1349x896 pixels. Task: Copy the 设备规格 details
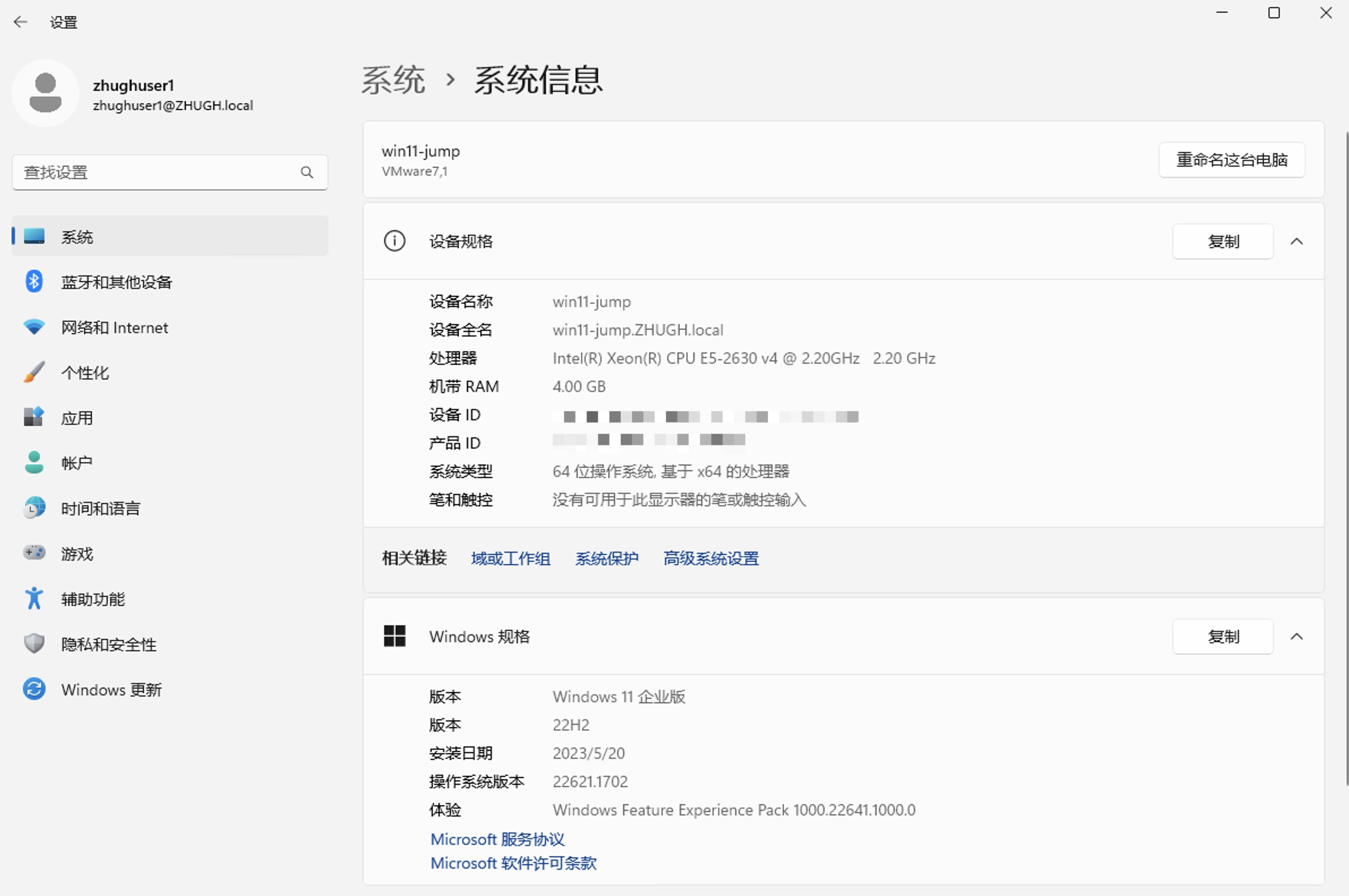coord(1223,241)
